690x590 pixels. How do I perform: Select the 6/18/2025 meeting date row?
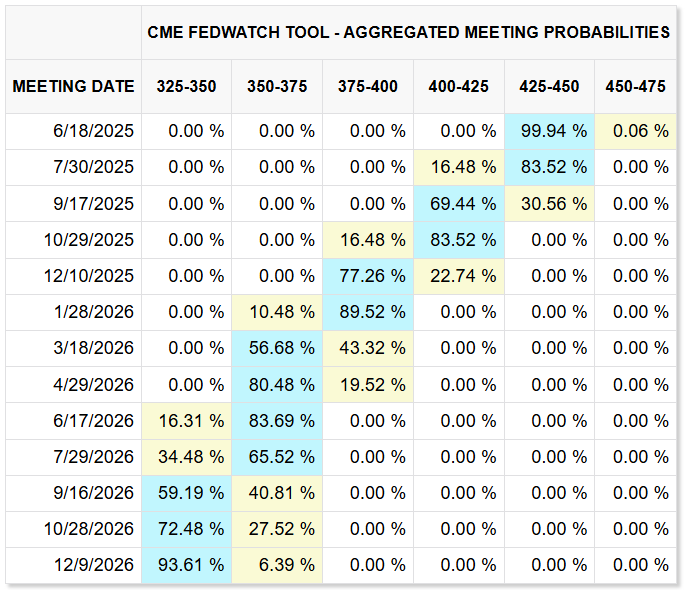tap(341, 131)
